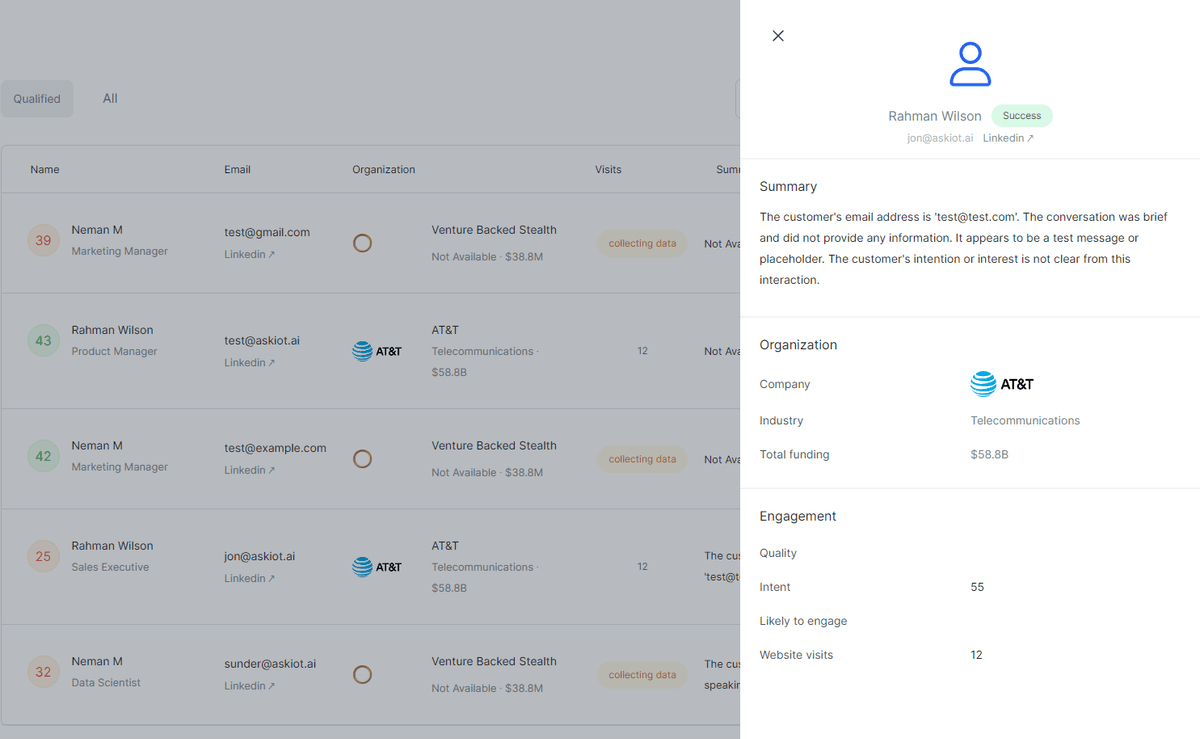This screenshot has width=1200, height=739.
Task: Click score badge 43 for Rahman Wilson
Action: point(43,340)
